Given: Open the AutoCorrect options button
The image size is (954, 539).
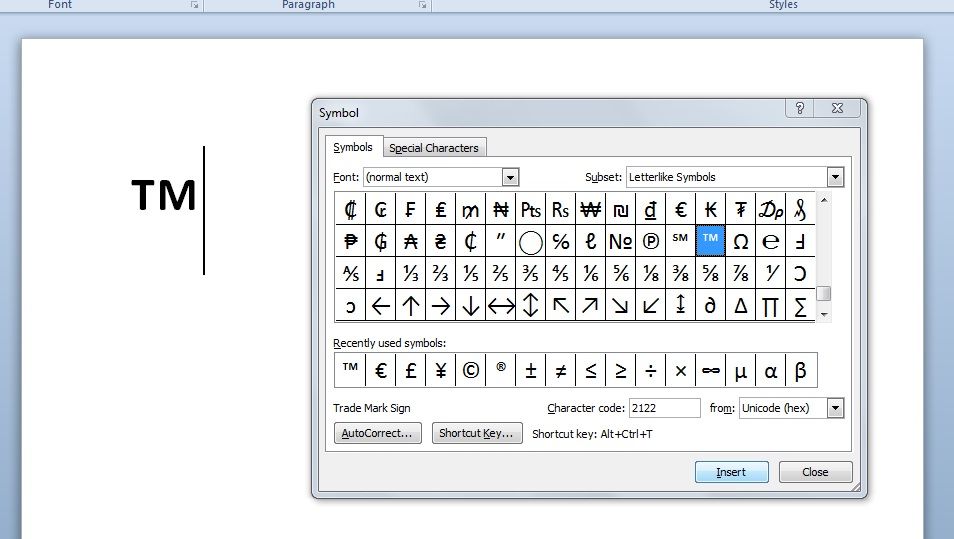Looking at the screenshot, I should tap(377, 433).
